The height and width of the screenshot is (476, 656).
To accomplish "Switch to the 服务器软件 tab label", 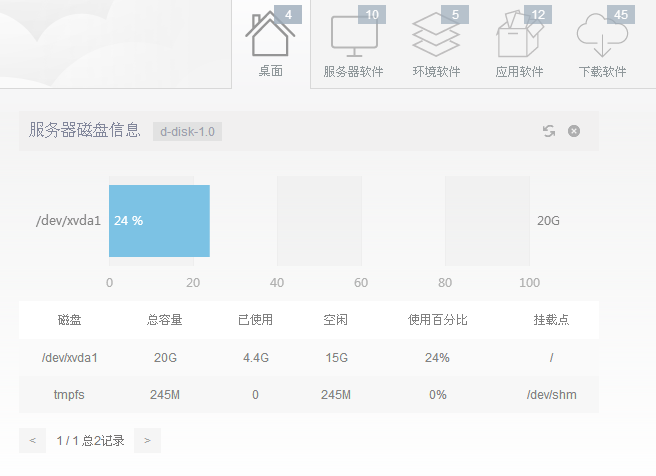I will 354,72.
